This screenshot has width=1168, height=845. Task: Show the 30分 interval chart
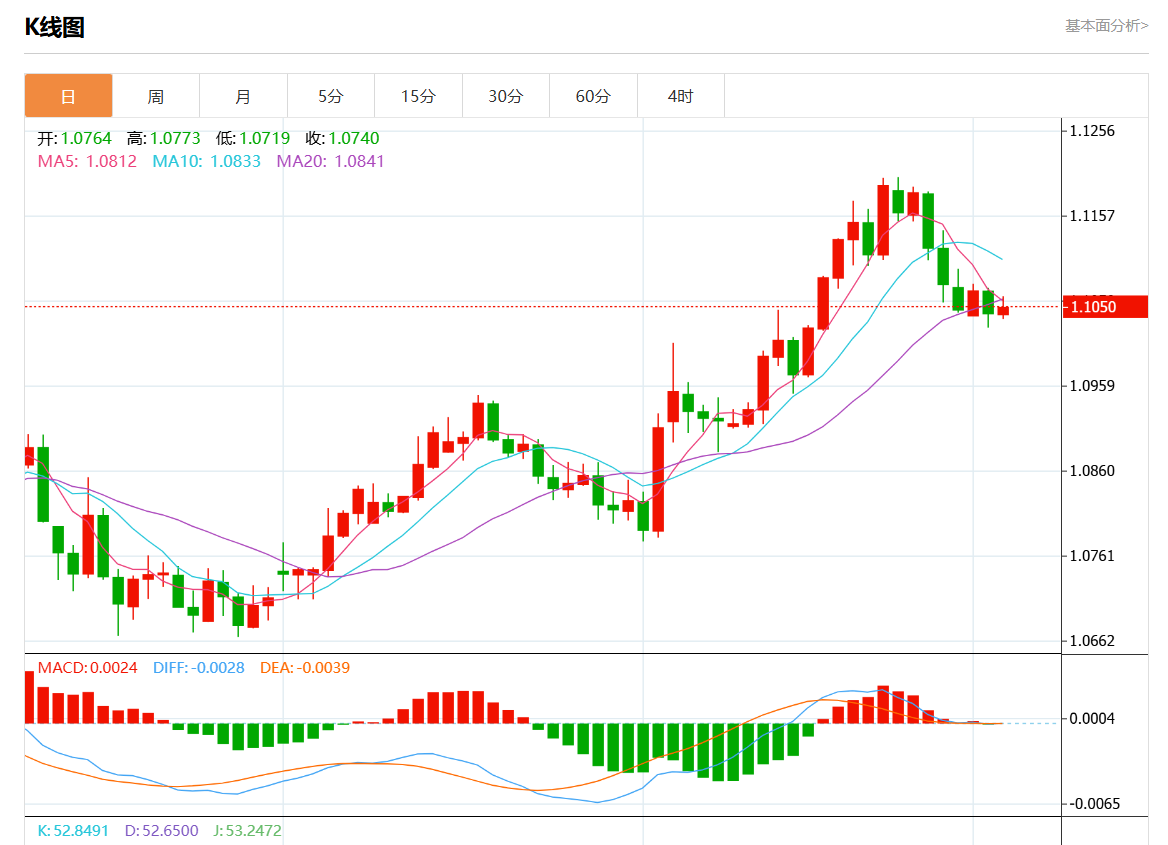coord(506,96)
